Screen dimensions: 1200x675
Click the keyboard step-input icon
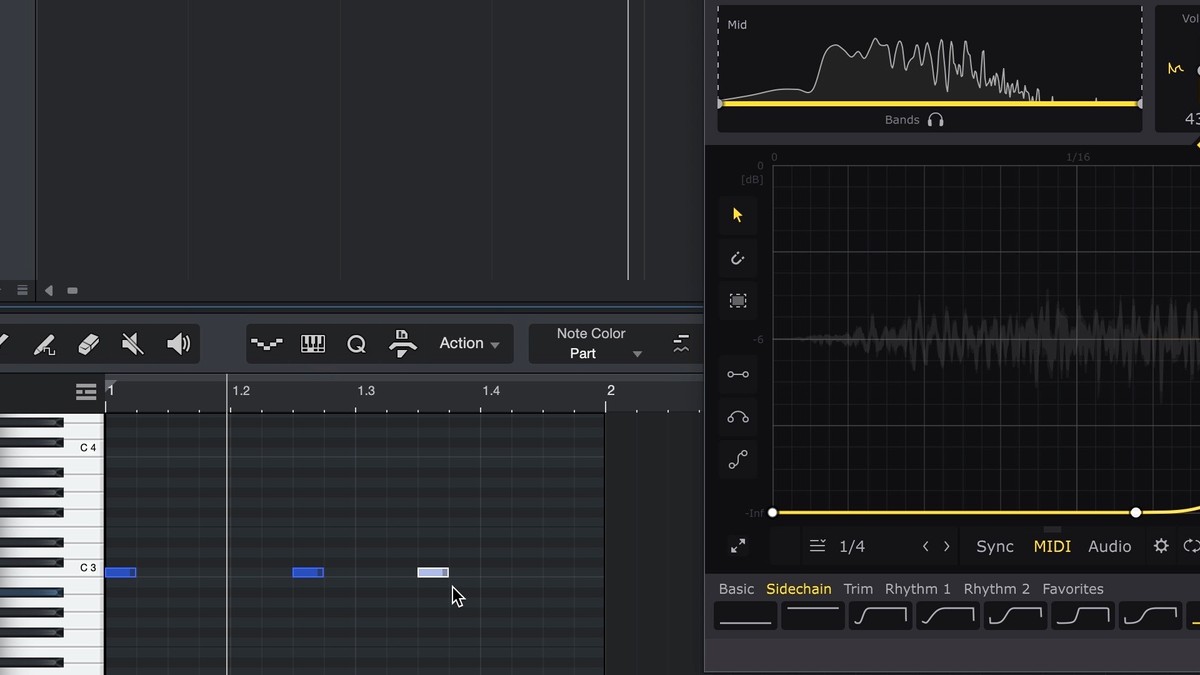[313, 345]
